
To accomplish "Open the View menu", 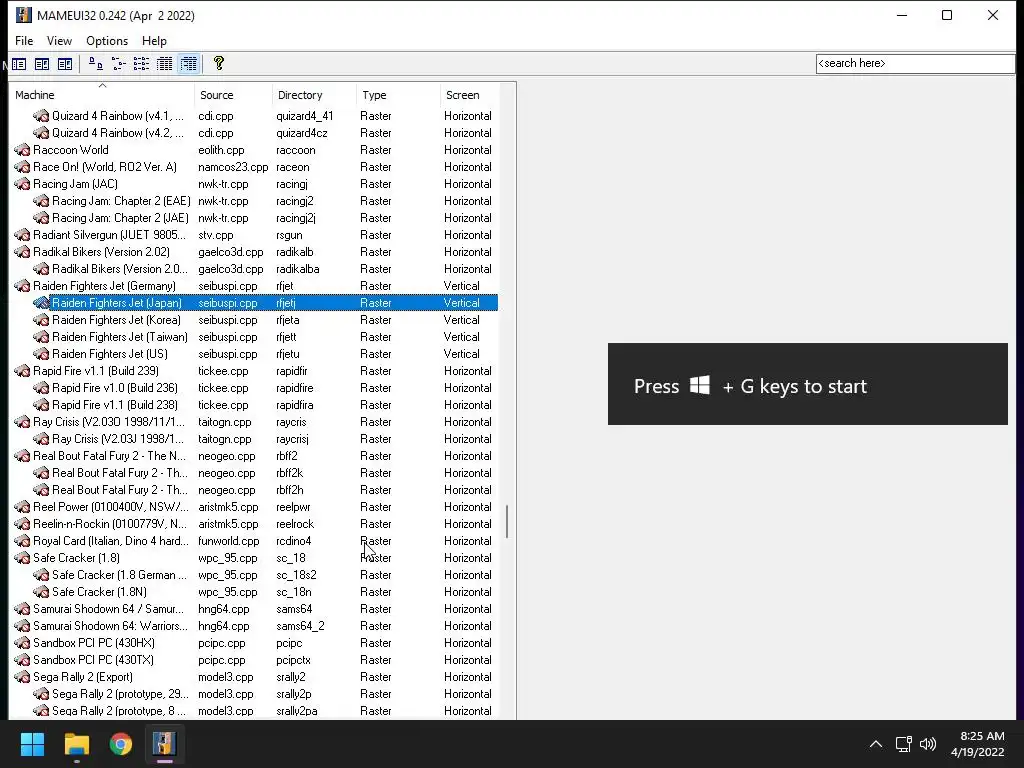I will [x=59, y=40].
